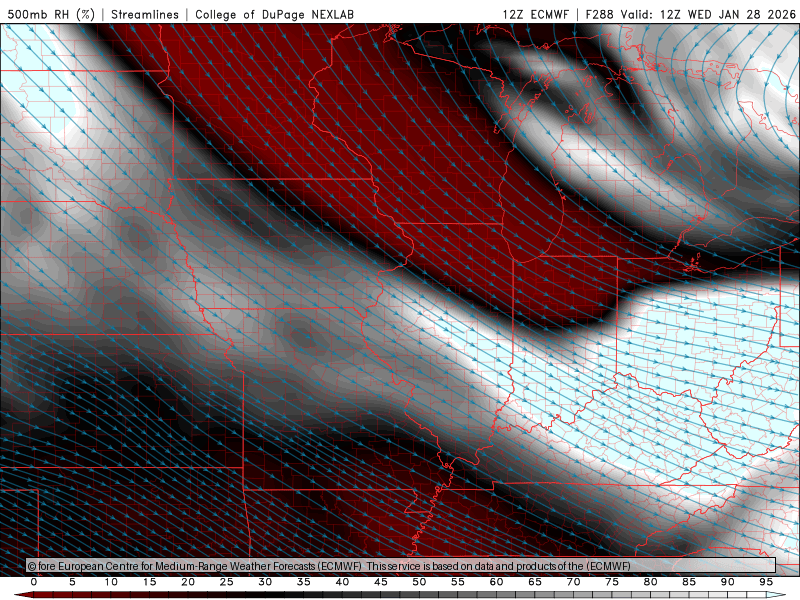Screen dimensions: 800x600
Task: Select the "40" value on the colorbar
Action: click(342, 582)
